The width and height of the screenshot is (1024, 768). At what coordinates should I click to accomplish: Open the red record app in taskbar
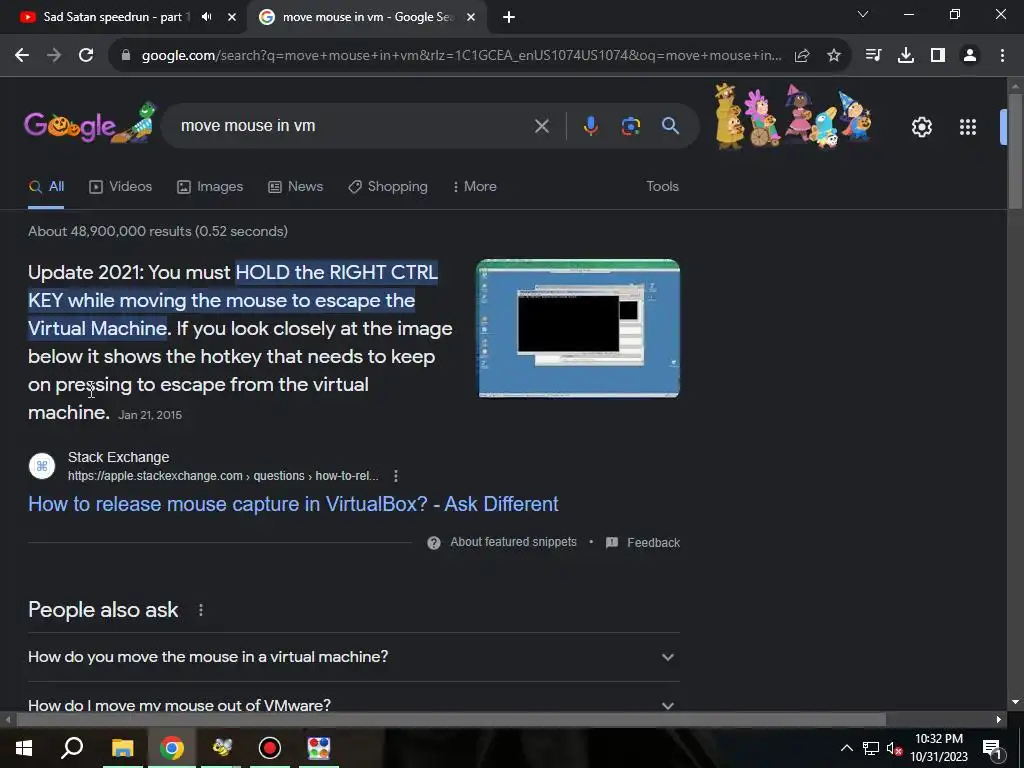pyautogui.click(x=270, y=748)
